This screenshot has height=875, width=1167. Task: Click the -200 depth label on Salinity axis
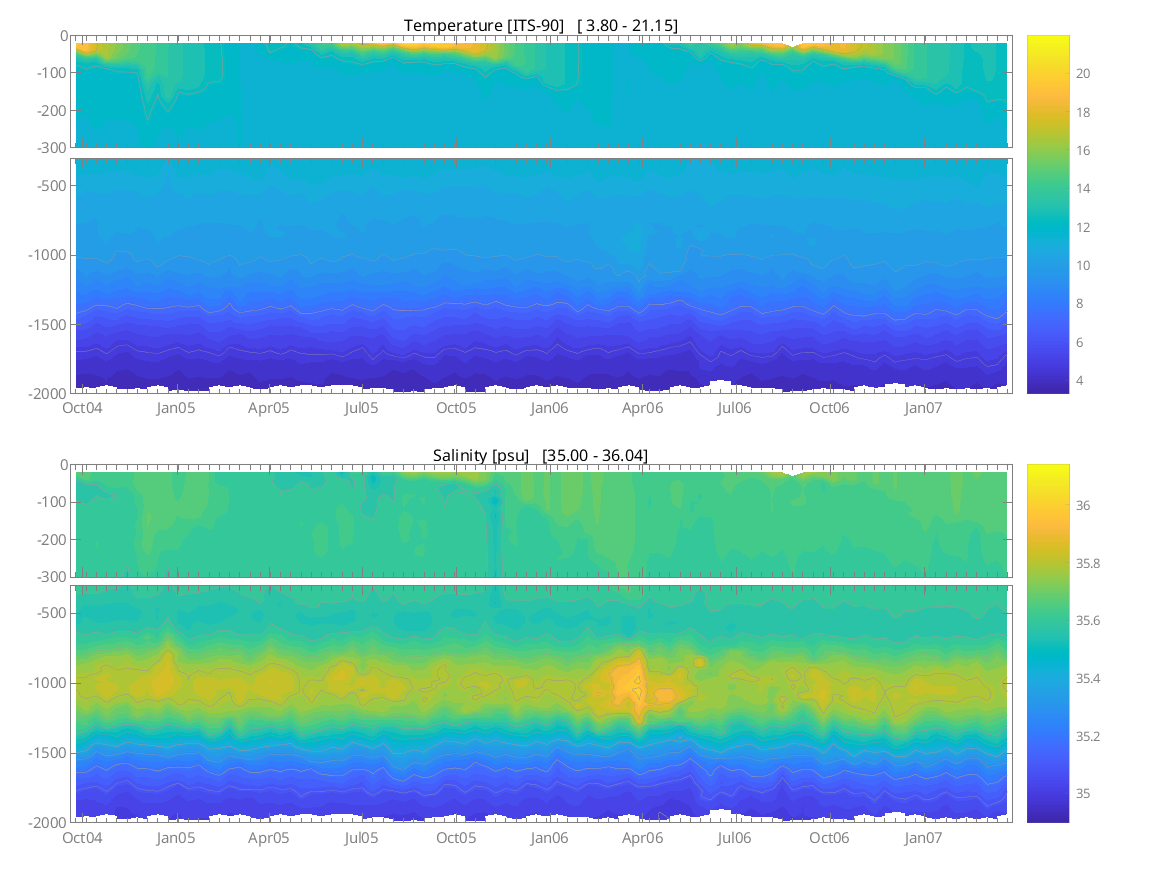click(x=52, y=540)
